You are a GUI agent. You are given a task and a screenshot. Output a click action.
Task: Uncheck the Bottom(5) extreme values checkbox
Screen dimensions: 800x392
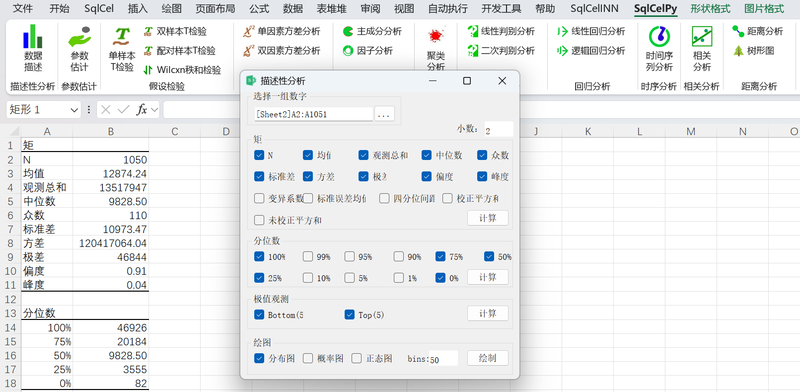pyautogui.click(x=259, y=315)
